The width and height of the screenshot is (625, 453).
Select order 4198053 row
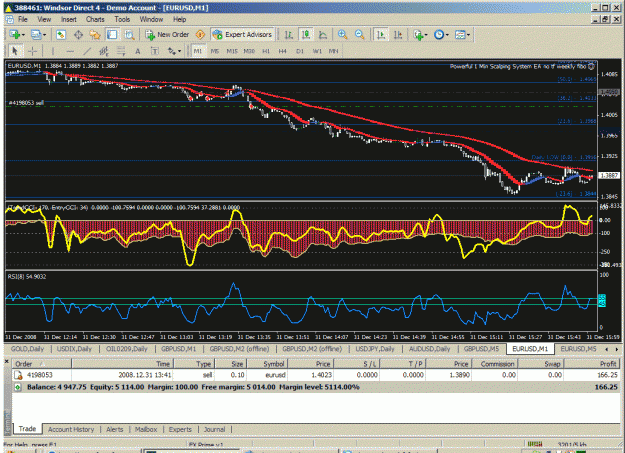(316, 375)
